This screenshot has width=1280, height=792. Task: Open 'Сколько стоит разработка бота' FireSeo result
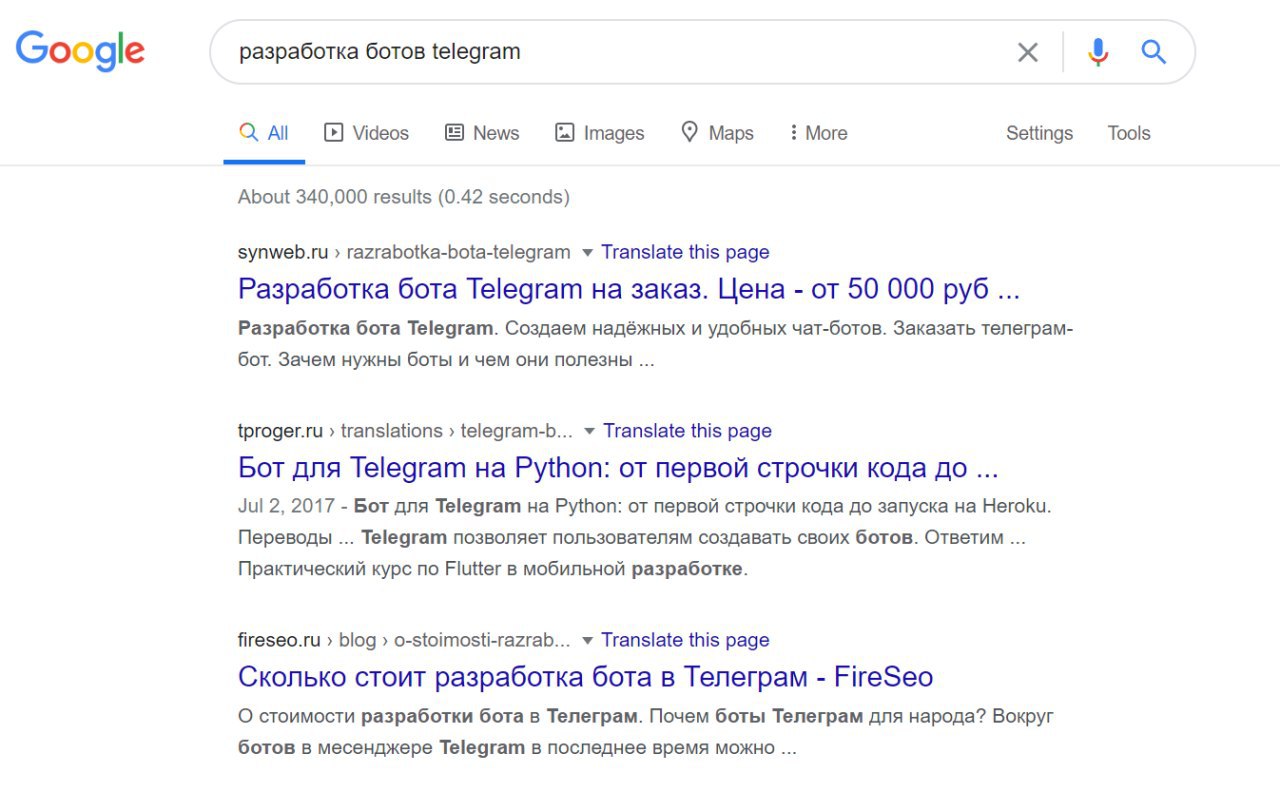click(585, 677)
